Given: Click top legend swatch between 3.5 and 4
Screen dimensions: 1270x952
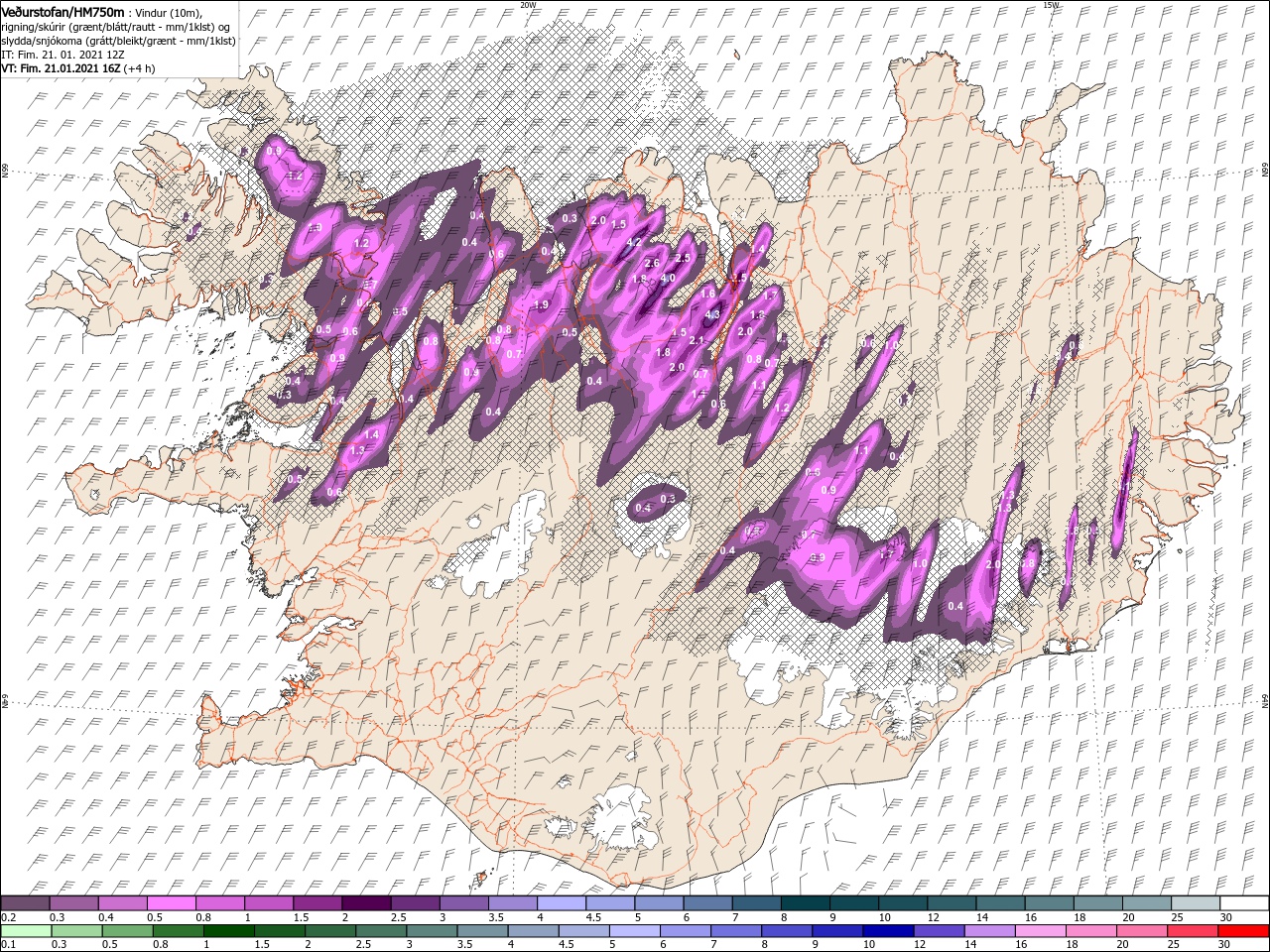Looking at the screenshot, I should (x=513, y=903).
